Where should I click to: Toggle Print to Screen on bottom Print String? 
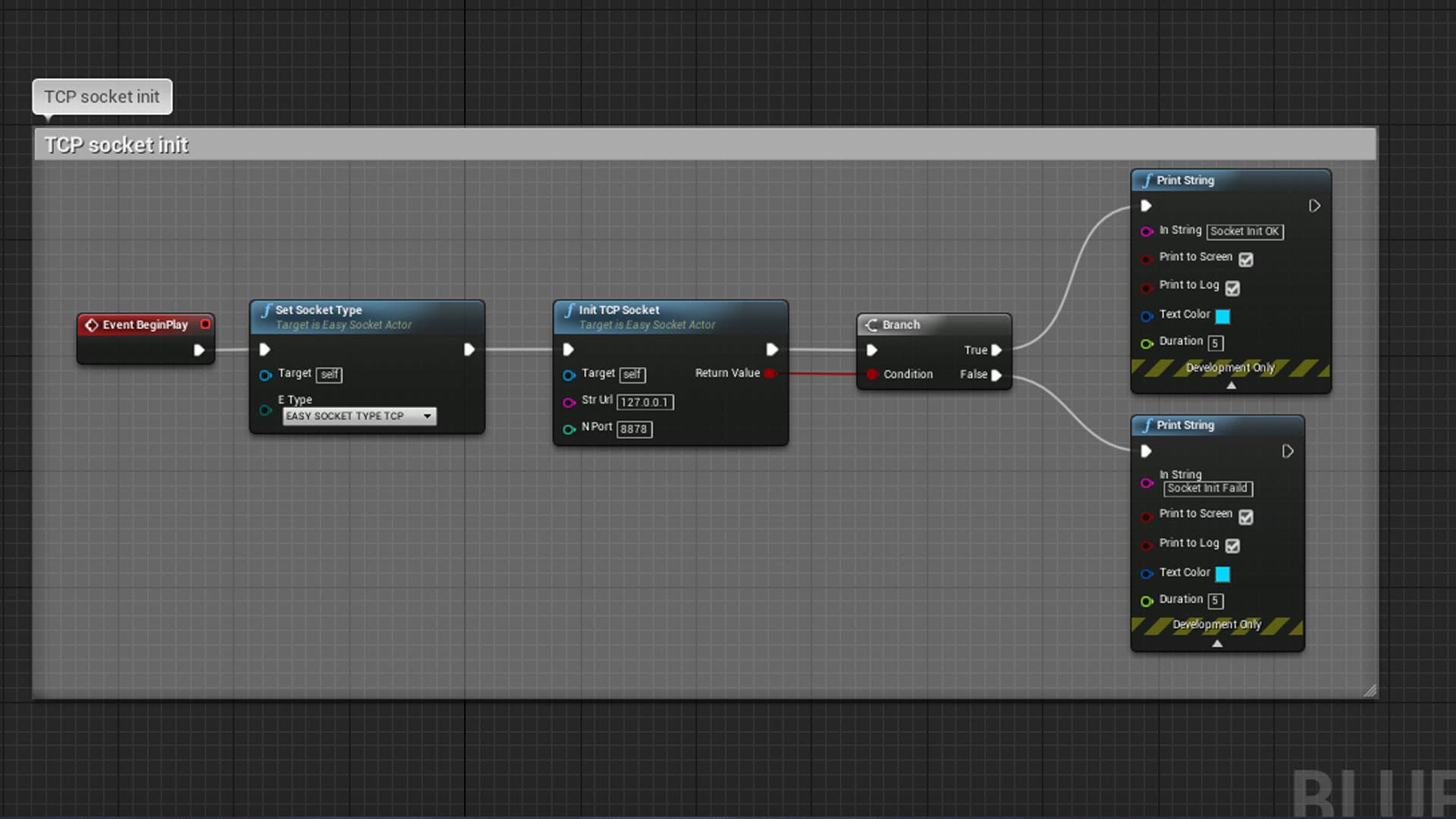[x=1246, y=516]
